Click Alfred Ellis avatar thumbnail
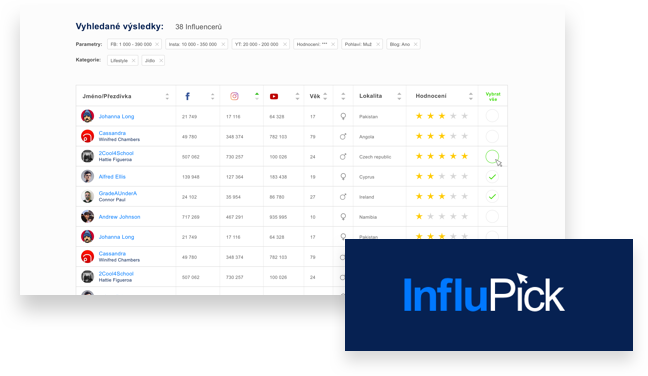Screen dimensions: 648x376 click(x=87, y=176)
